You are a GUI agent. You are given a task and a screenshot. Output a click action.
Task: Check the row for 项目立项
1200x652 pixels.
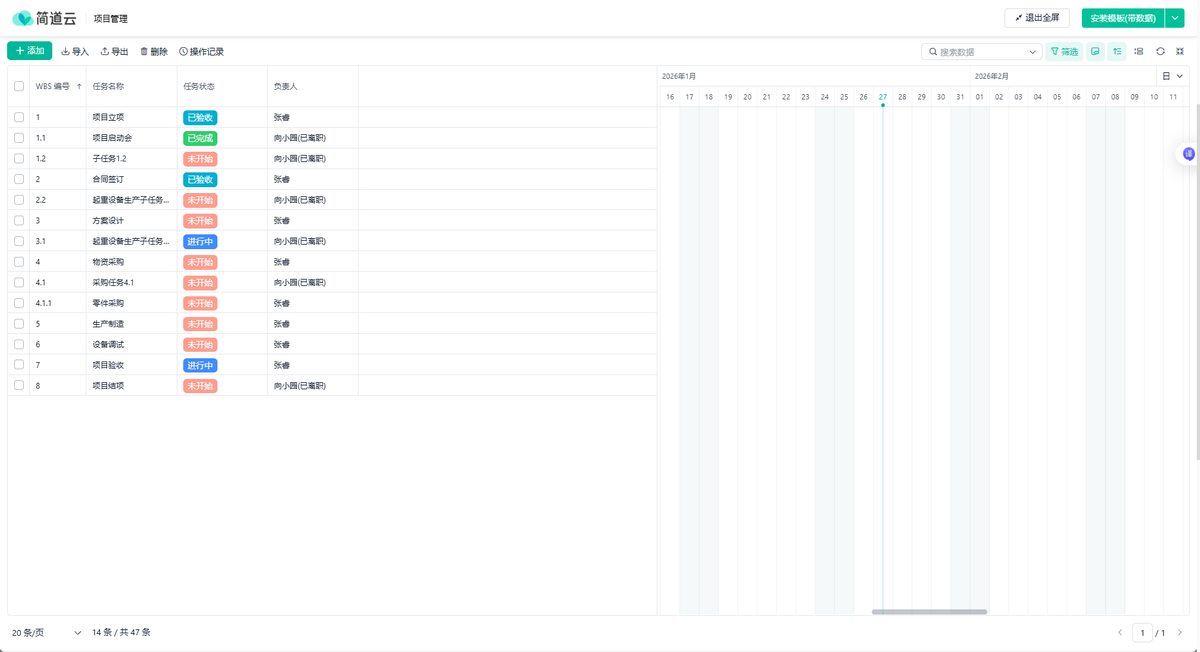pyautogui.click(x=19, y=117)
